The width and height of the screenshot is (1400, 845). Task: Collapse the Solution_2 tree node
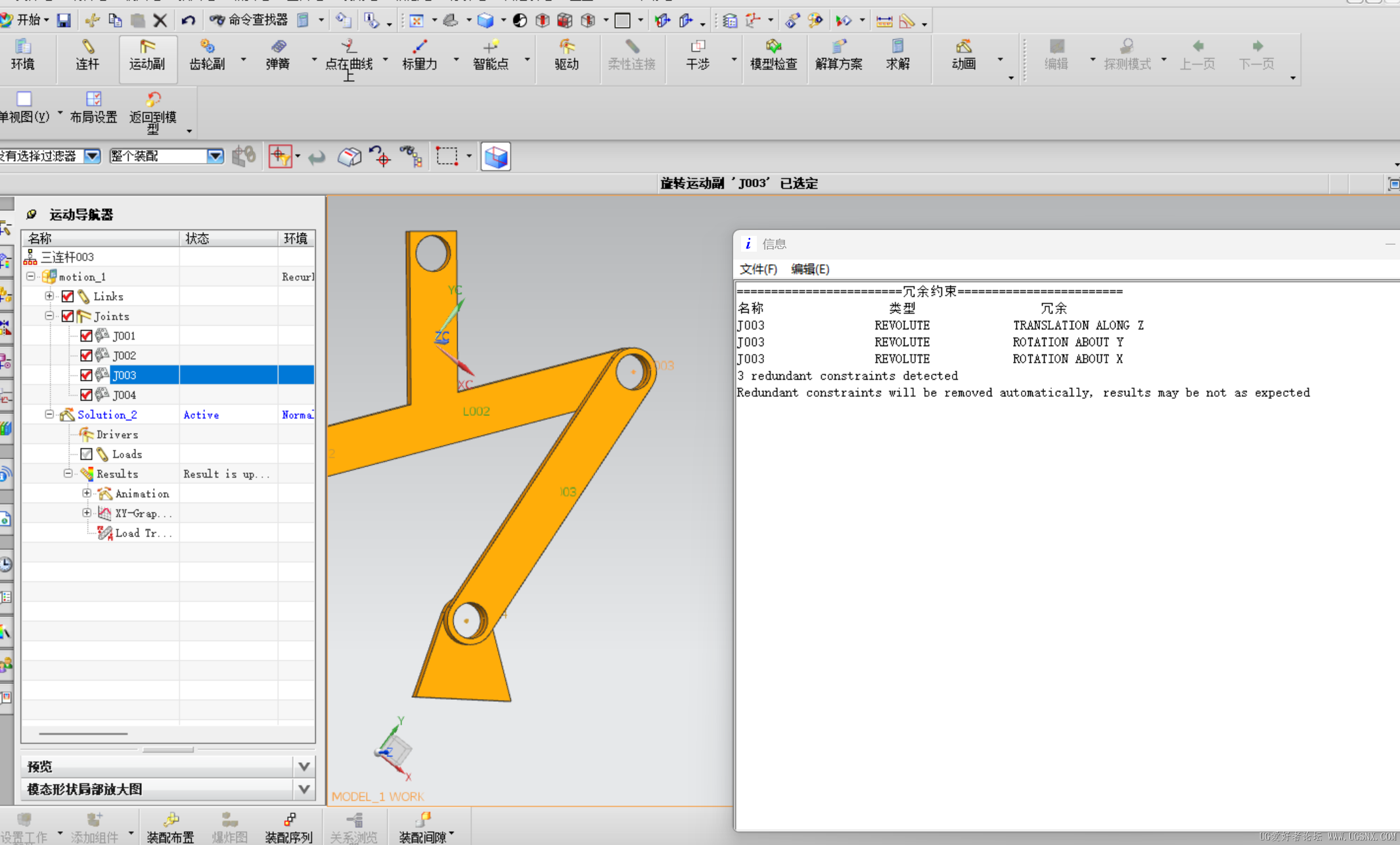[49, 415]
